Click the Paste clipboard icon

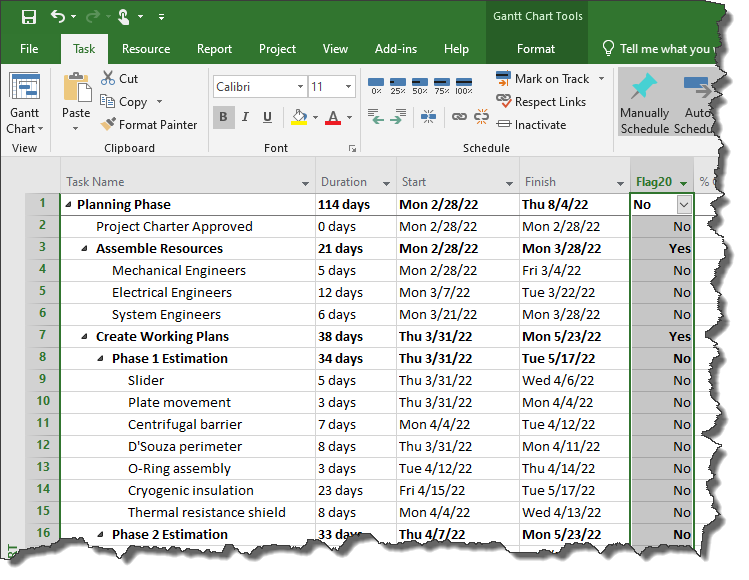(76, 88)
